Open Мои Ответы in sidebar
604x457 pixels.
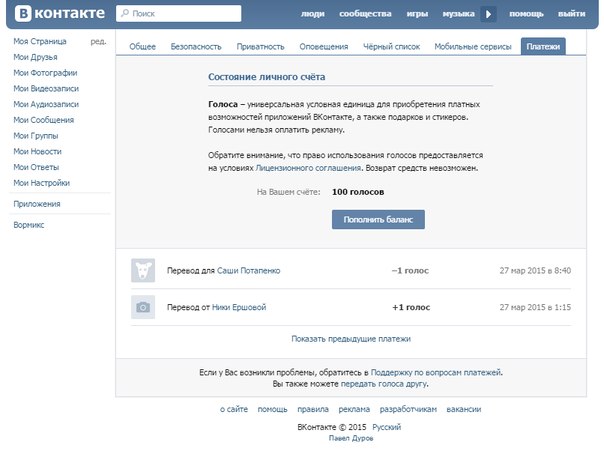tap(36, 167)
